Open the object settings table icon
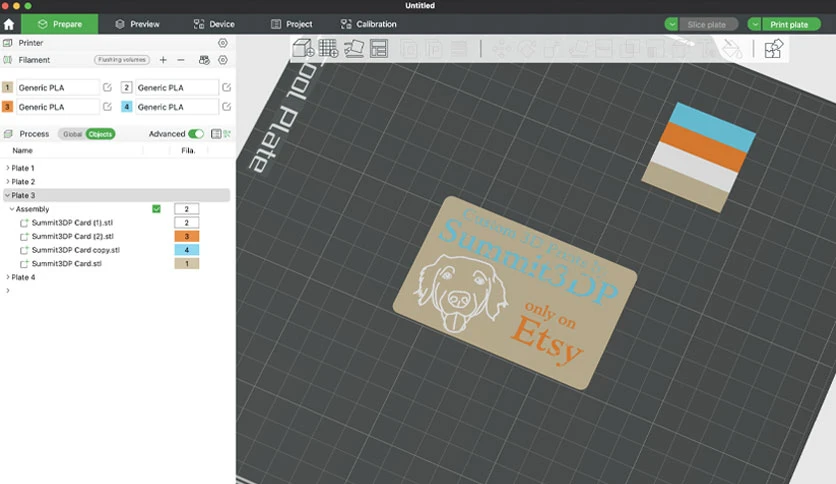 tap(215, 134)
